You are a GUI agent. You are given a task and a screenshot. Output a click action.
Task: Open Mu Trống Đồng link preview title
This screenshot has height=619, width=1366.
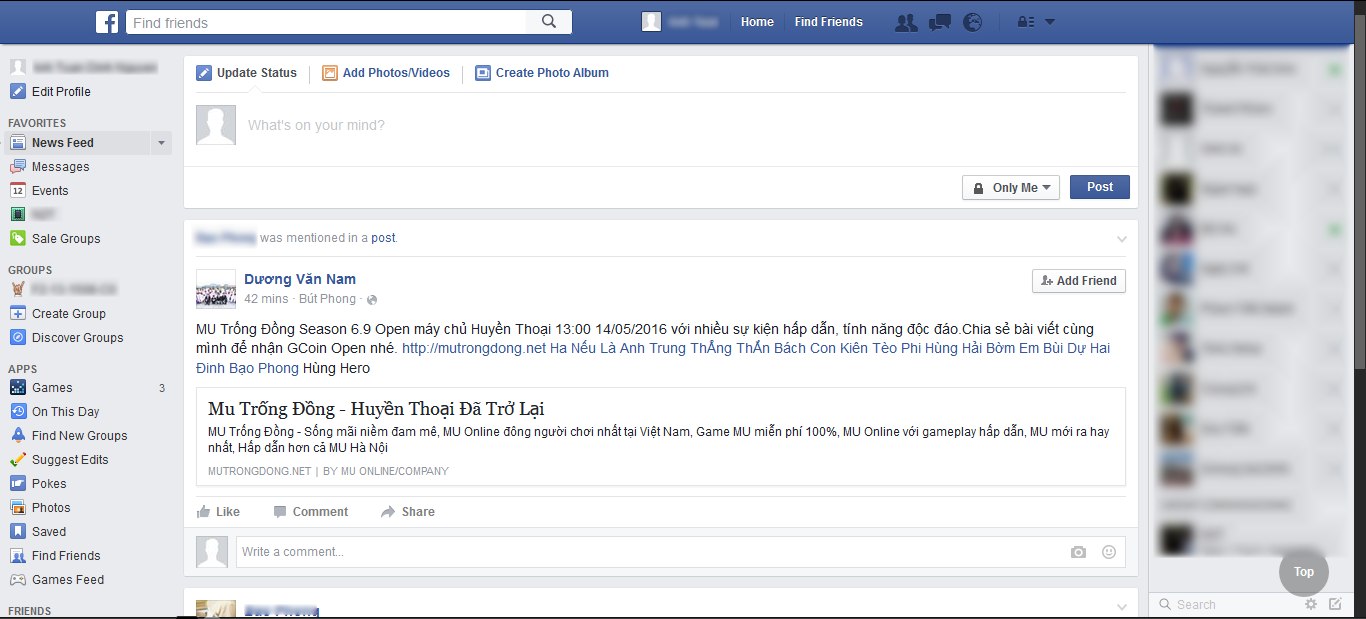(x=376, y=409)
